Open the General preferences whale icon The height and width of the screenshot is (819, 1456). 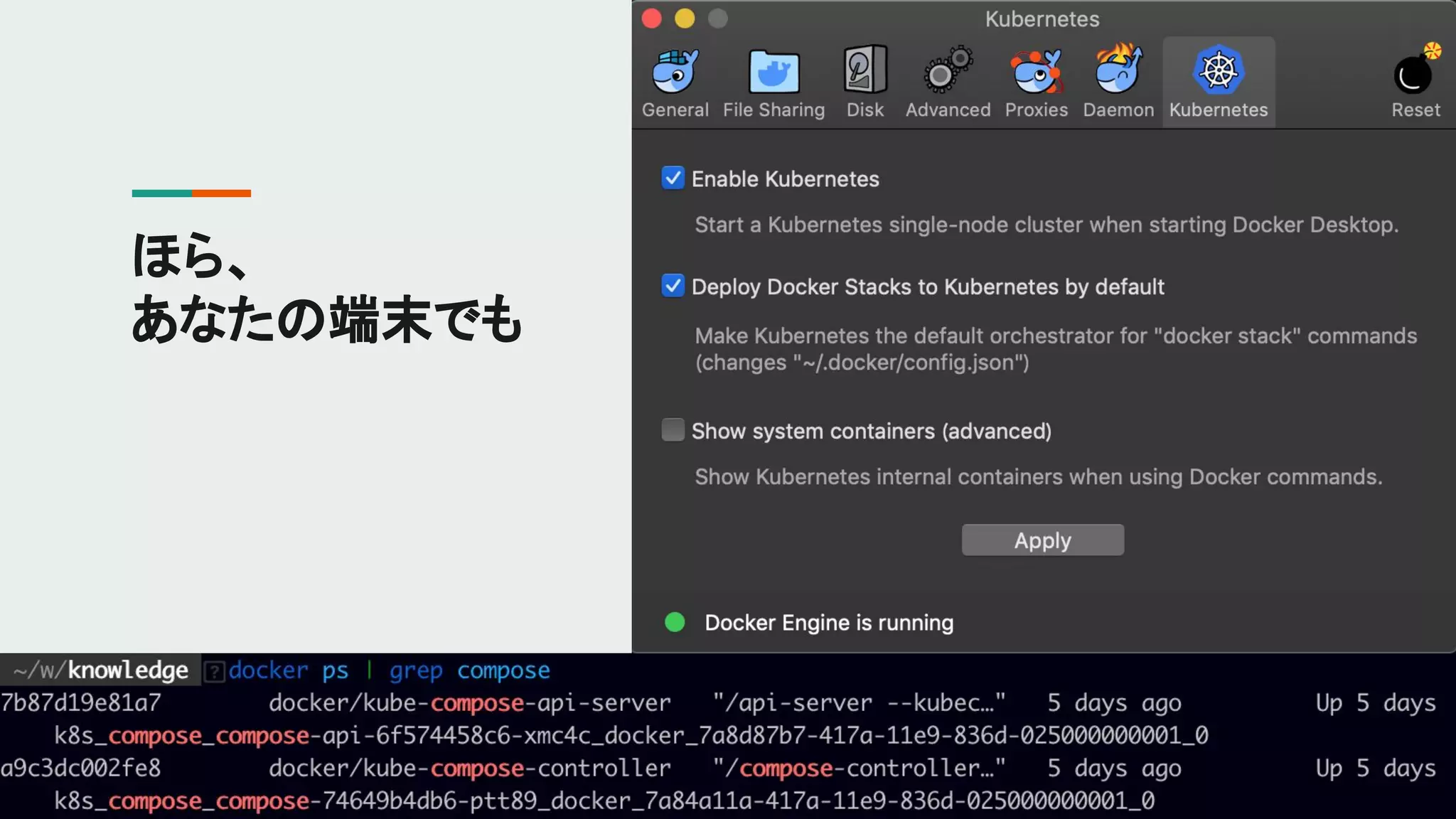675,71
